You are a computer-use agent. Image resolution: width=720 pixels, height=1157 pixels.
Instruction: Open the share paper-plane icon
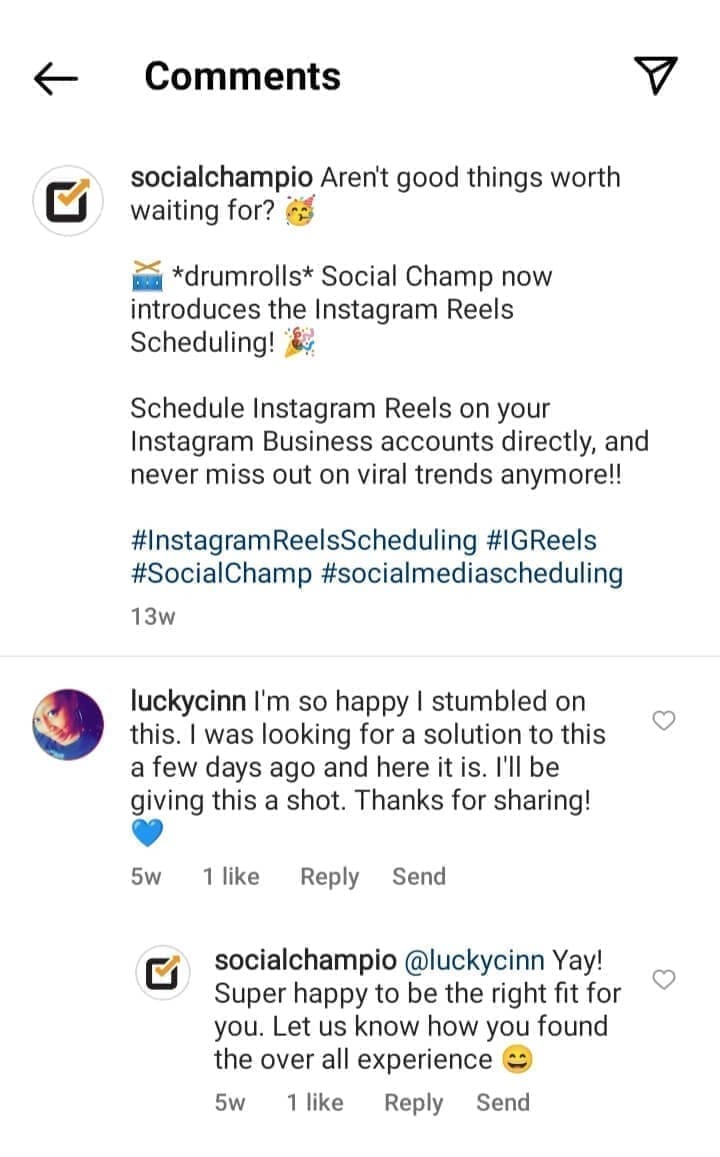(656, 76)
